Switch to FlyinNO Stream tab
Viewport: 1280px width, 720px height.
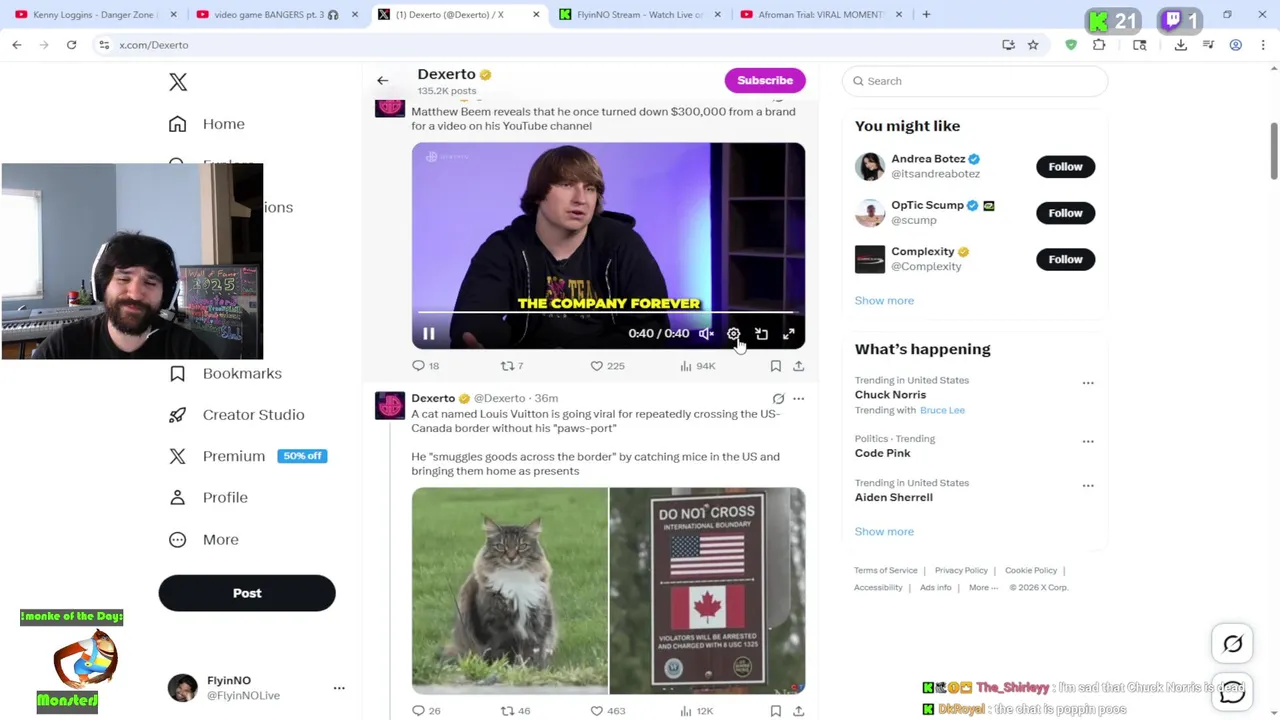click(640, 15)
